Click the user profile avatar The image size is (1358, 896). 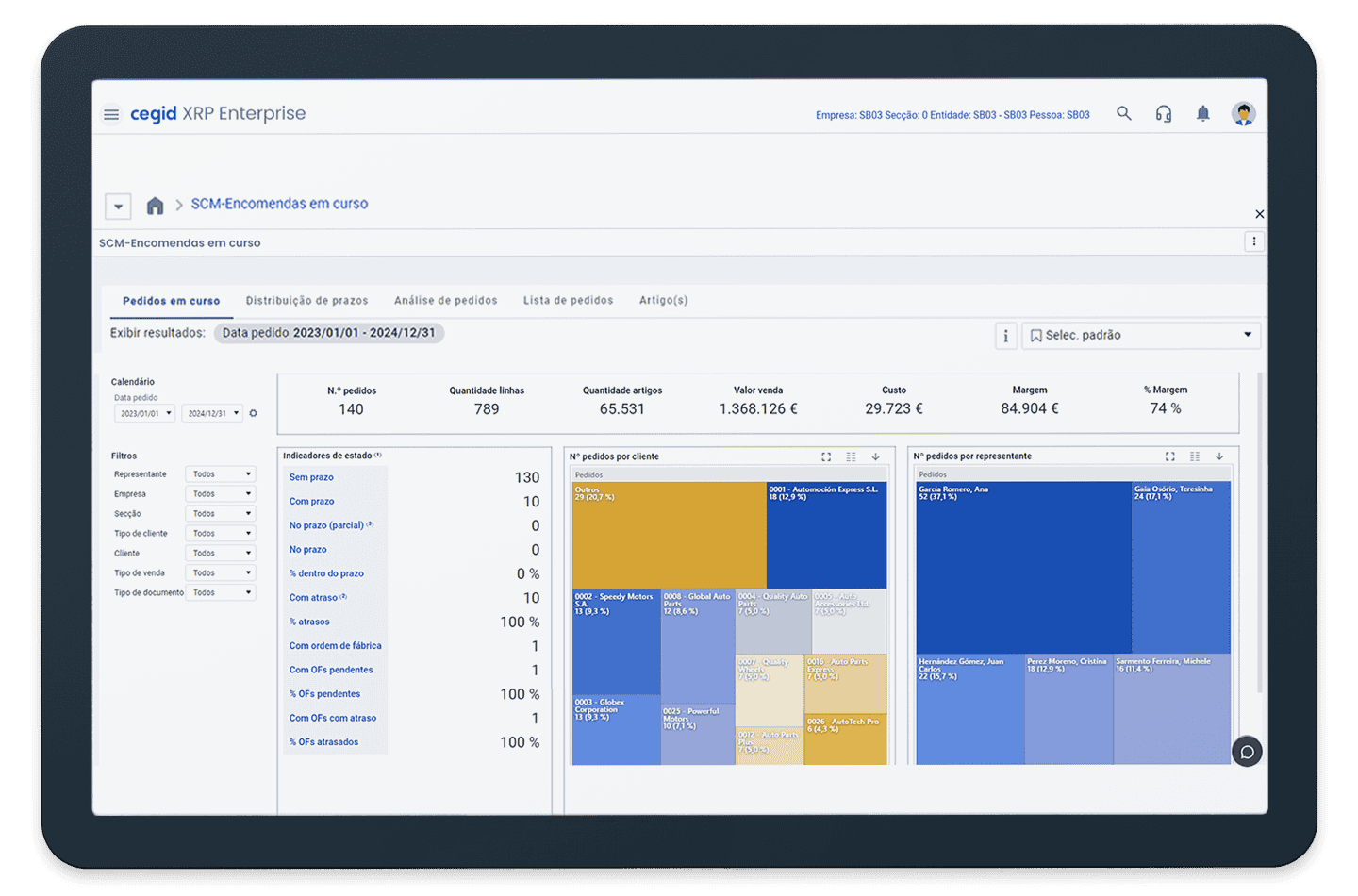(1243, 114)
